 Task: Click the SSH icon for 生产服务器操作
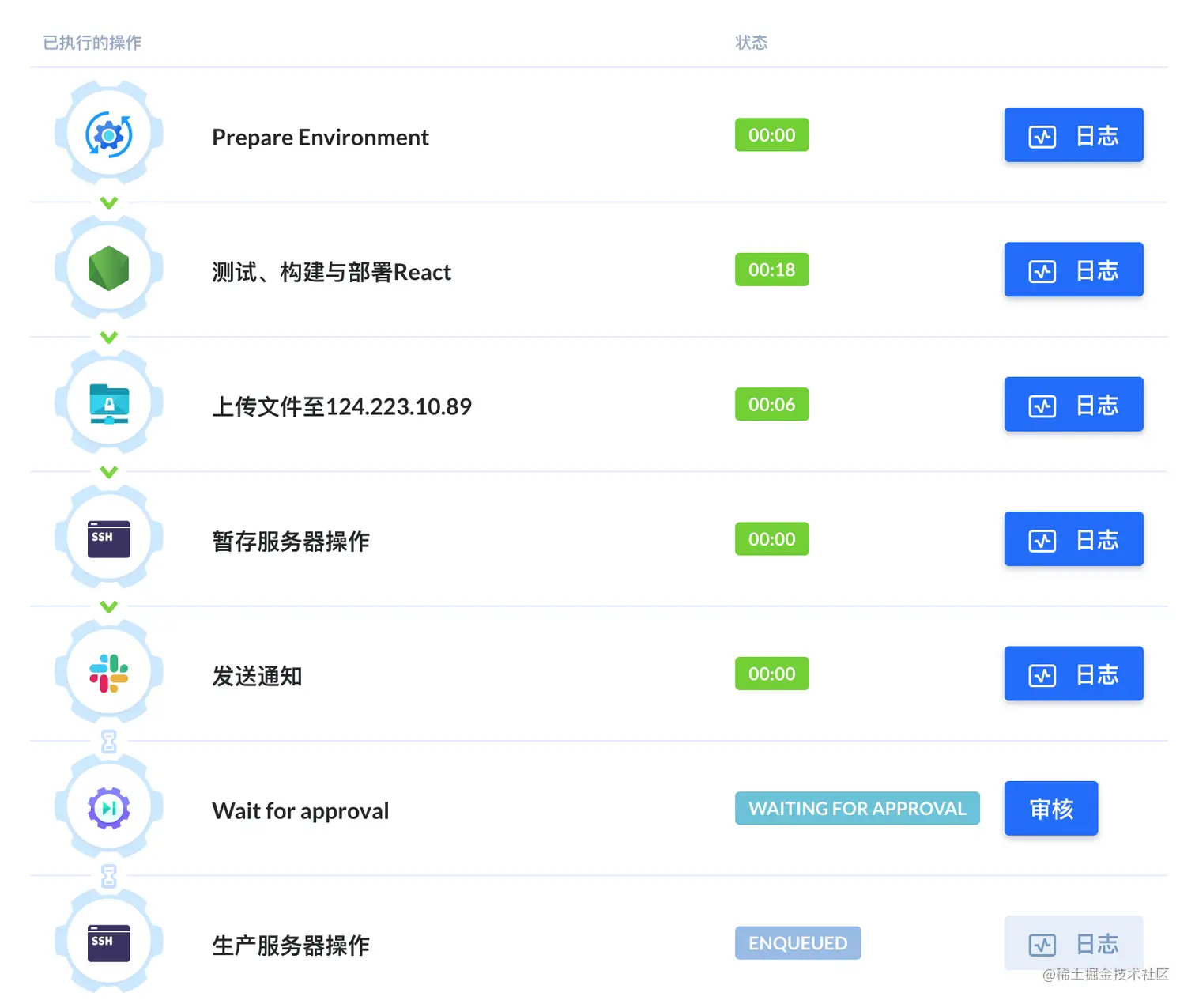click(x=109, y=943)
